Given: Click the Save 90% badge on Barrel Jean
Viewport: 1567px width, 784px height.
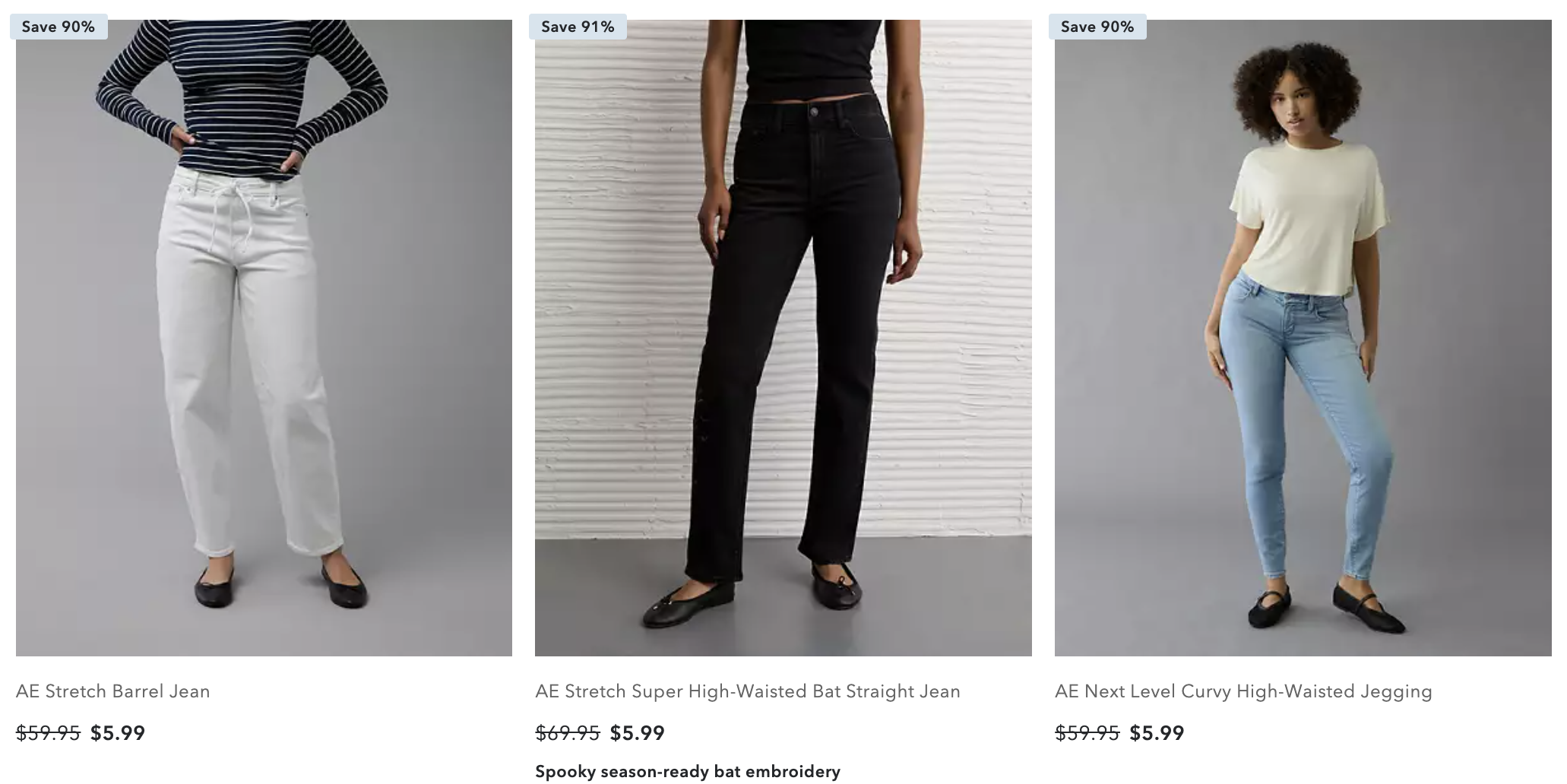Looking at the screenshot, I should [59, 27].
